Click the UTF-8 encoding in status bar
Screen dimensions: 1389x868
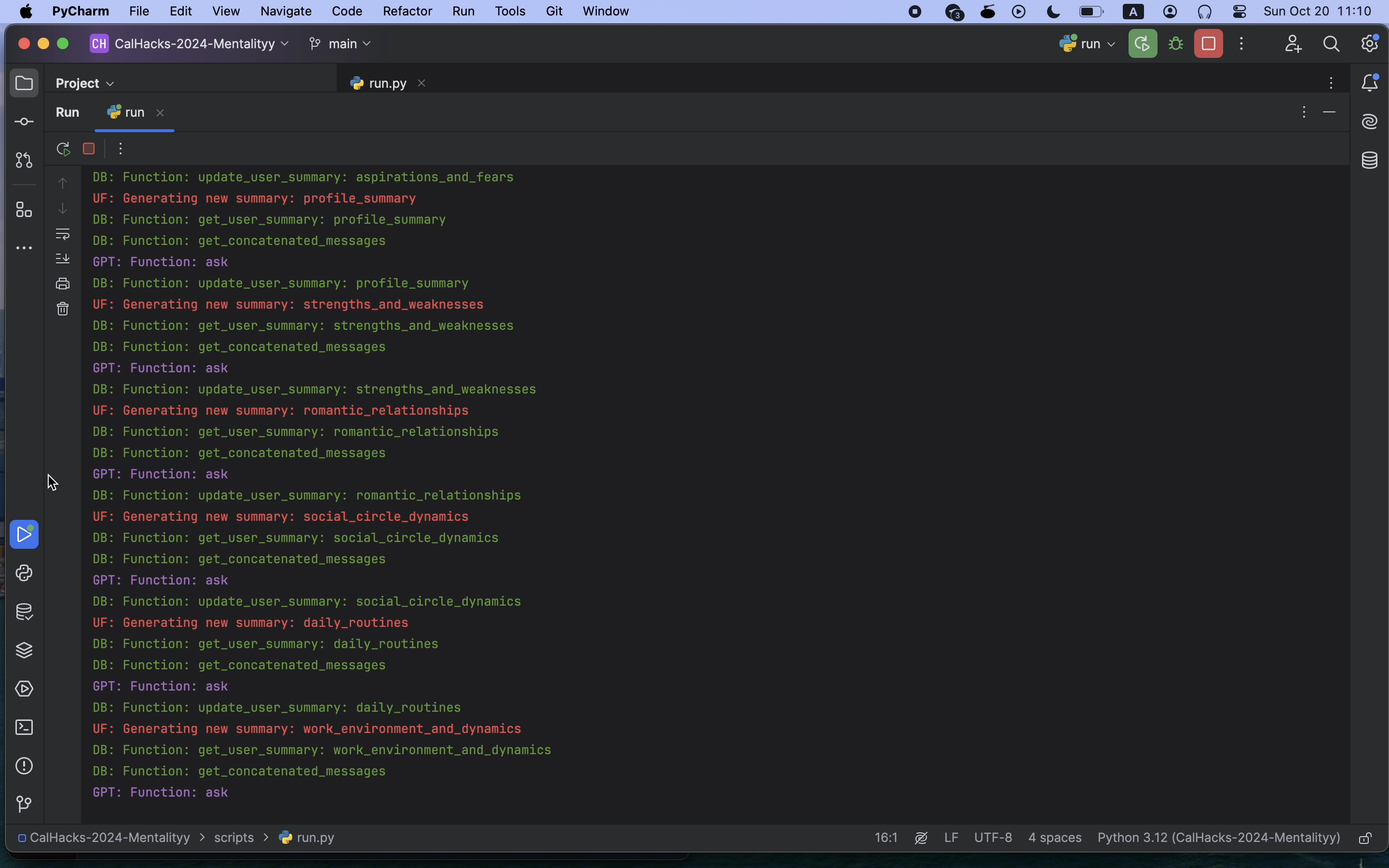point(993,838)
